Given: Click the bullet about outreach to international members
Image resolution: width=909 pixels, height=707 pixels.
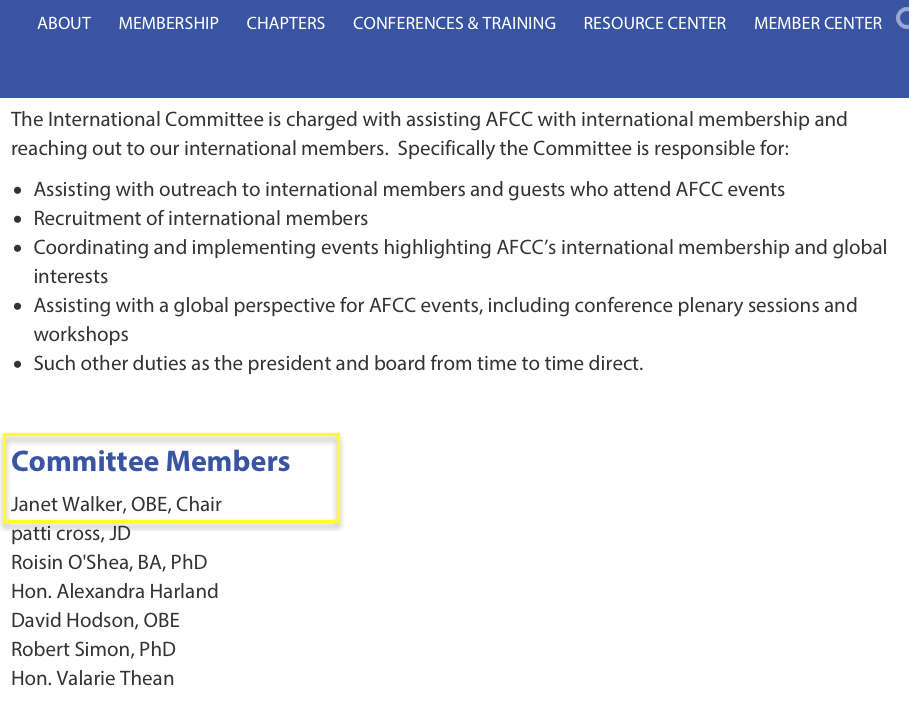Looking at the screenshot, I should click(x=409, y=189).
